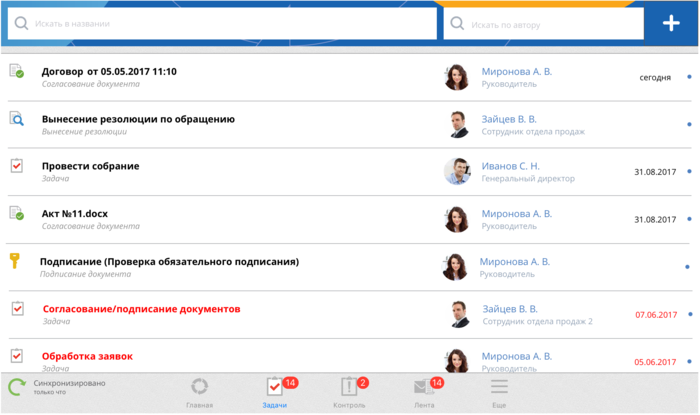Viewport: 700px width, 415px height.
Task: Click avatar of Зайцев В. В. sales employee
Action: [x=458, y=124]
